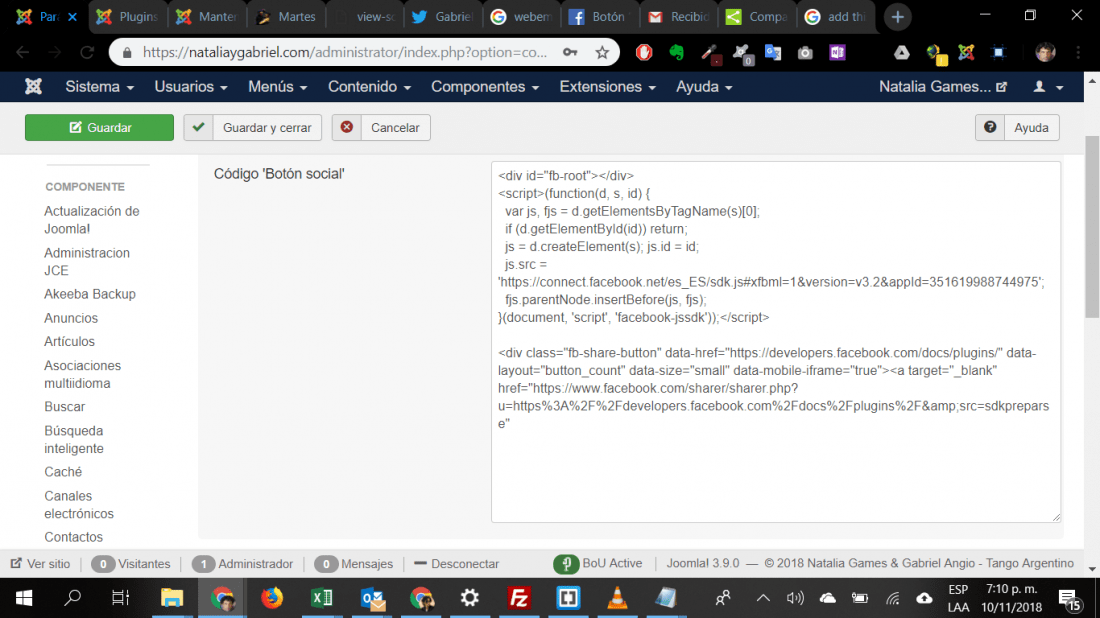Reload the current page

pyautogui.click(x=87, y=53)
